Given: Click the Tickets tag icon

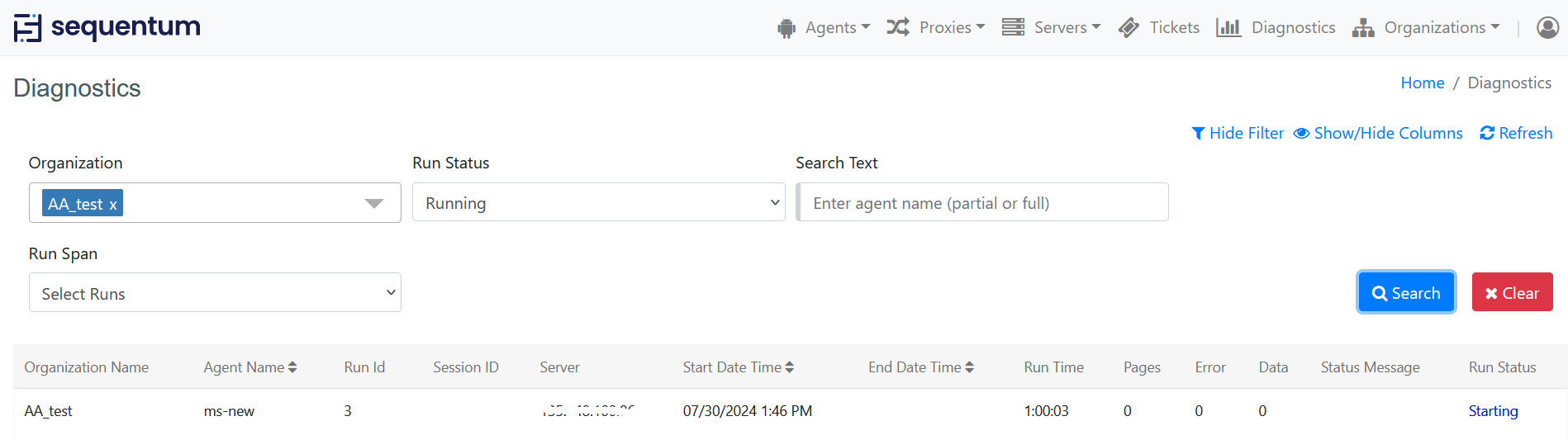Looking at the screenshot, I should [x=1128, y=27].
